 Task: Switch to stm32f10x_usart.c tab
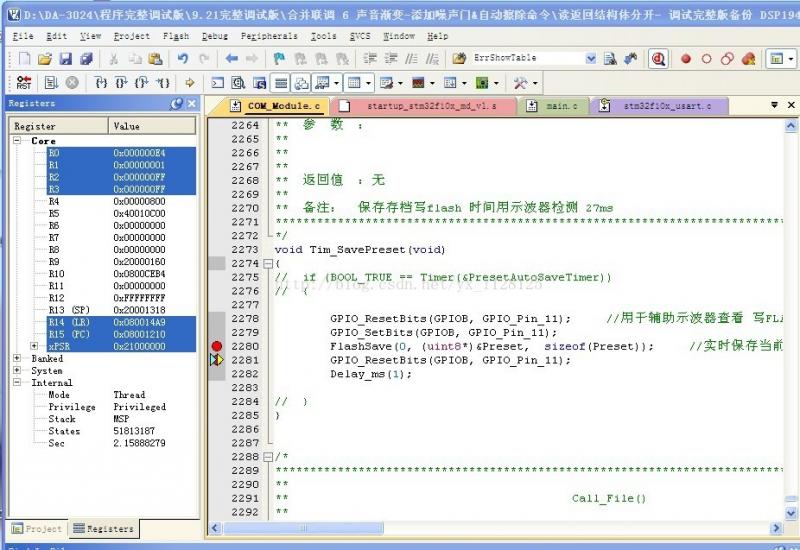(x=659, y=106)
